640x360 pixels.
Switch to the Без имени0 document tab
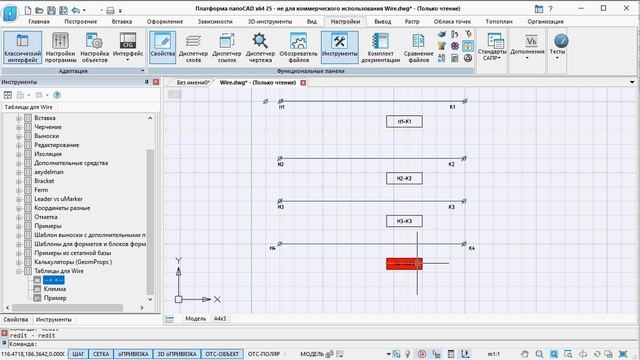point(193,82)
